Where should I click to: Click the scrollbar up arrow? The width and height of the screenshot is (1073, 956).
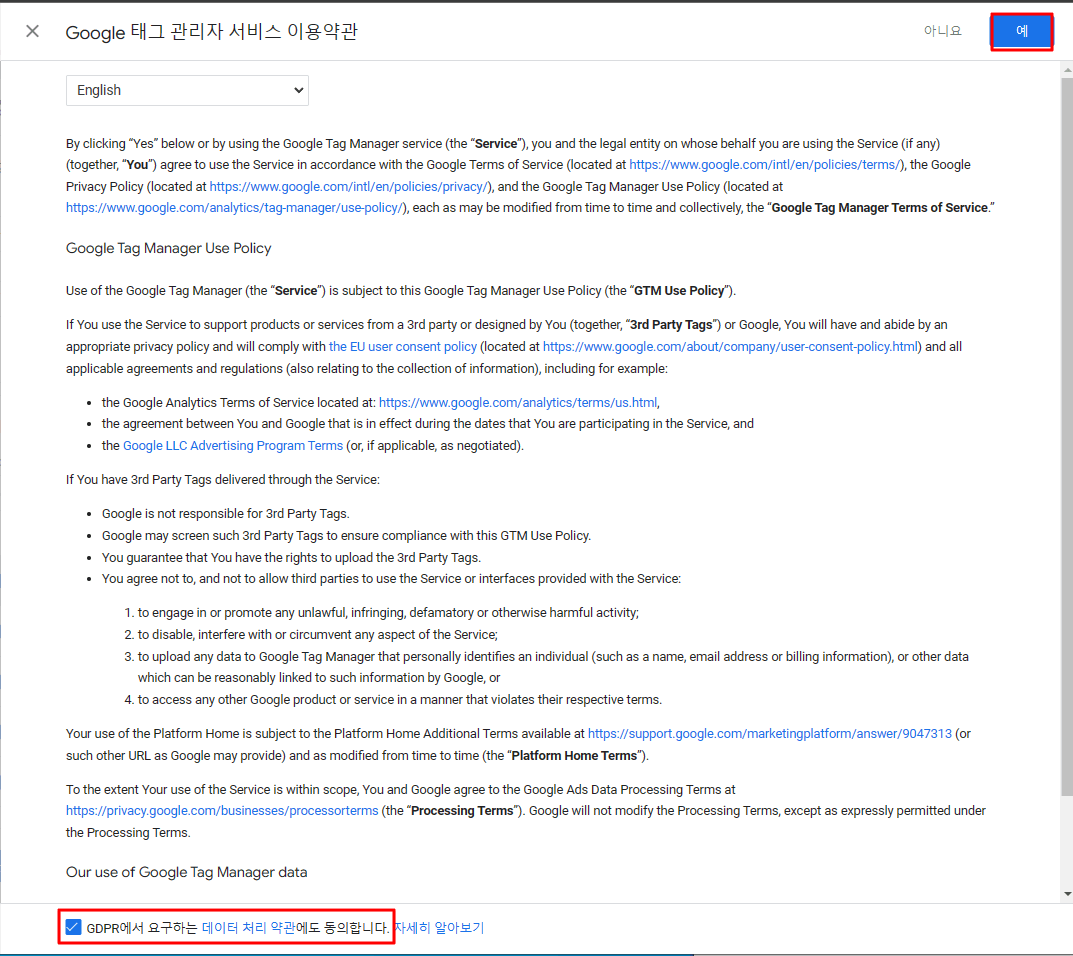(x=1067, y=70)
